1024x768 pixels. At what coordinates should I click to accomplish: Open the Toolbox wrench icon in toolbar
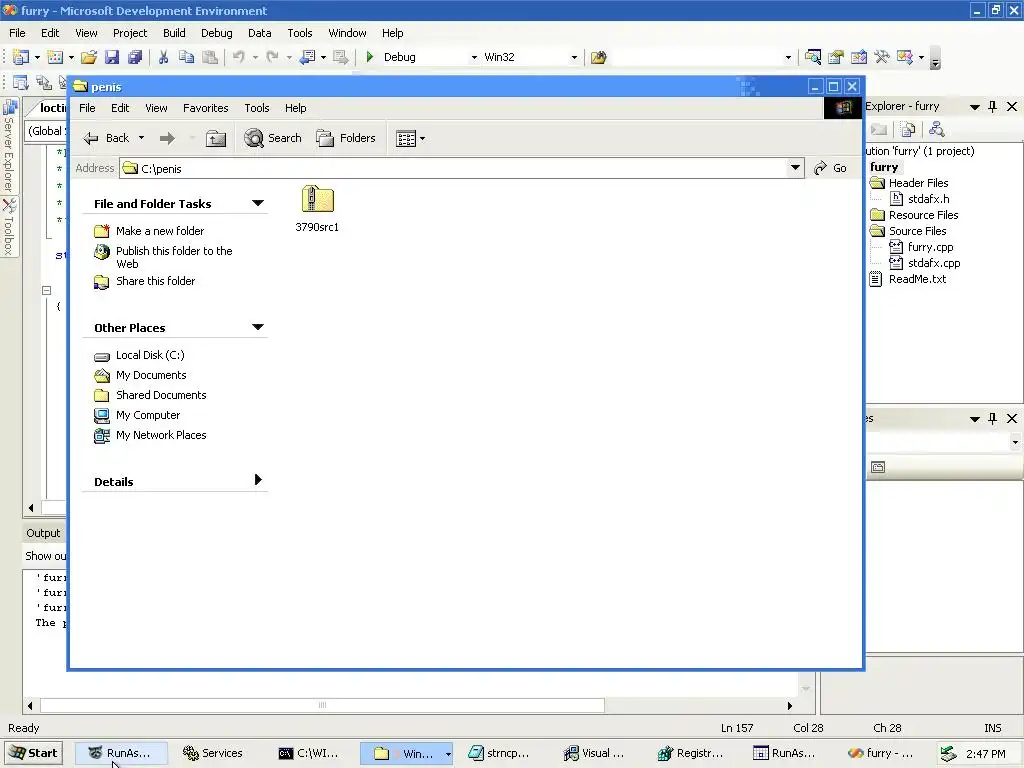click(x=882, y=57)
